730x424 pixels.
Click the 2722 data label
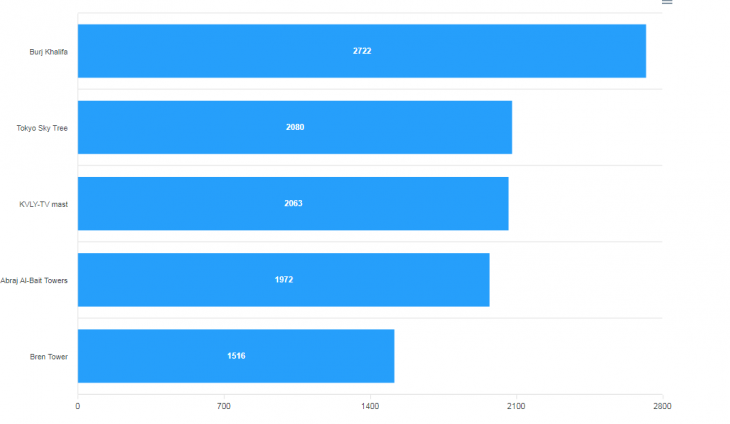tap(362, 51)
